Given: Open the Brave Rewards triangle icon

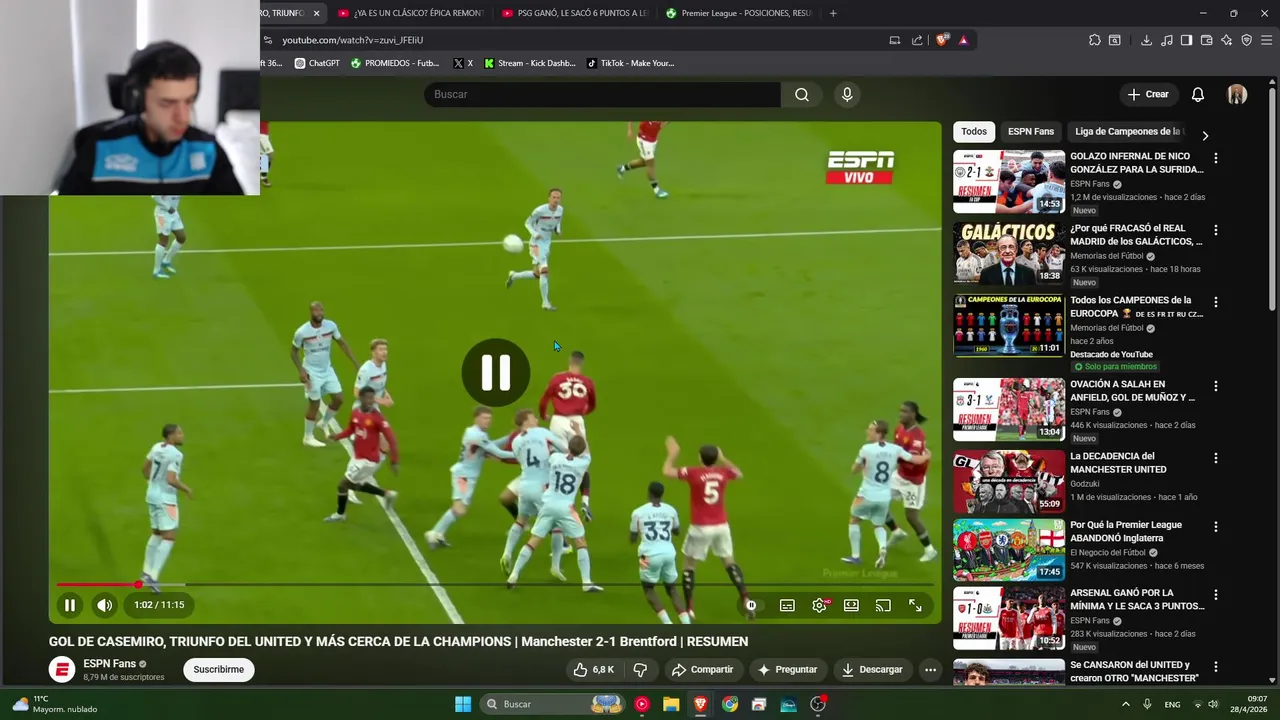Looking at the screenshot, I should [963, 40].
